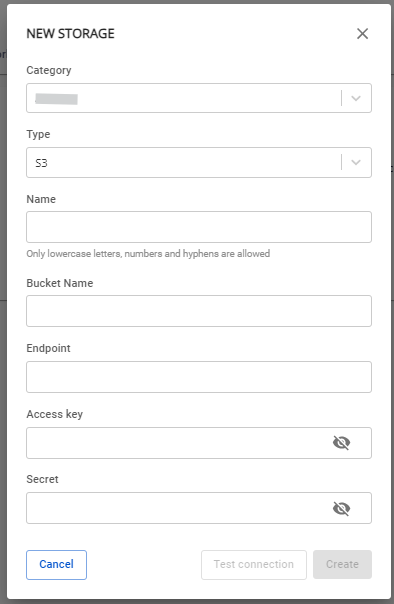The width and height of the screenshot is (394, 604).
Task: Click the "Endpoint" field label
Action: pos(48,348)
